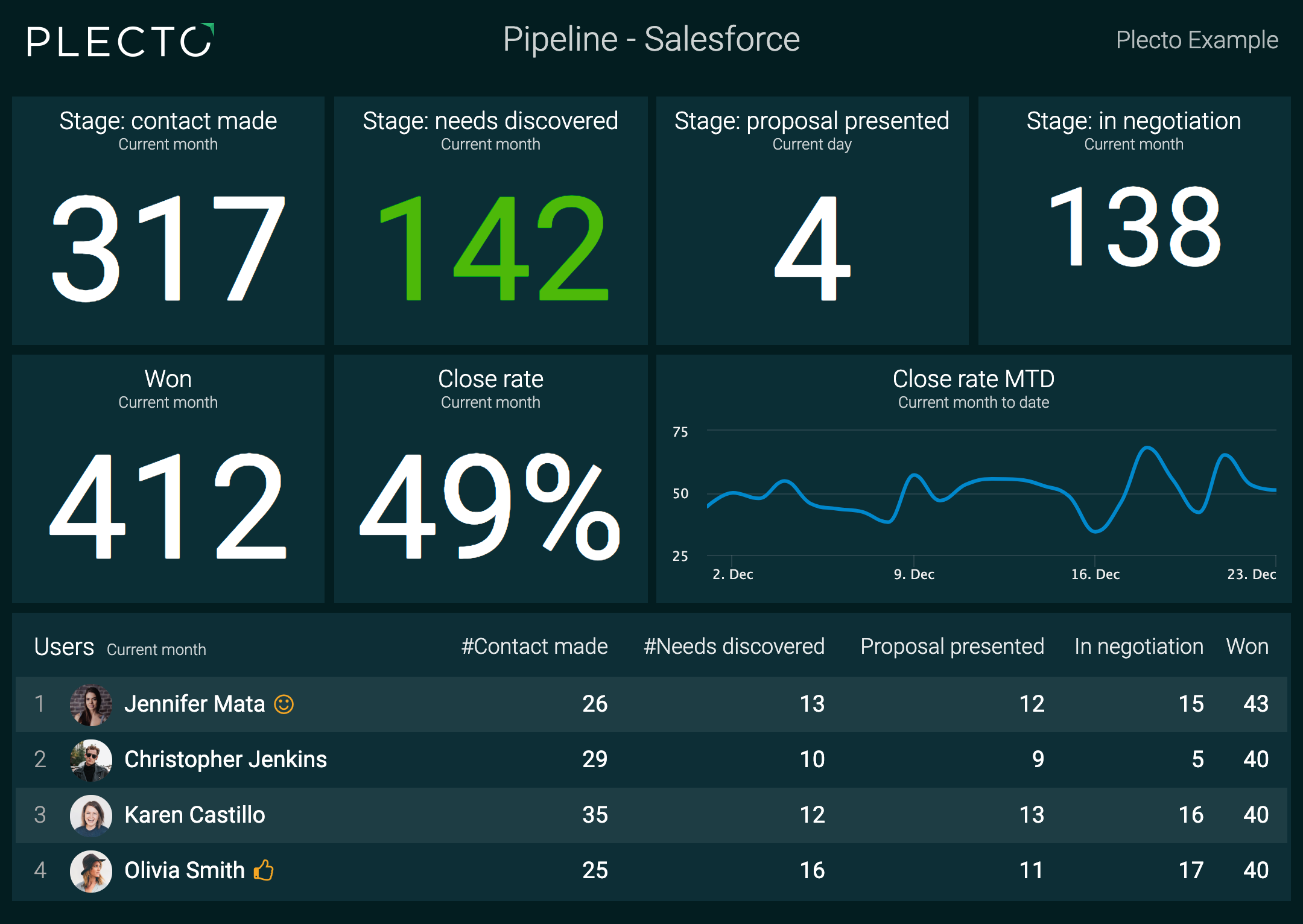Select the Karen Castillo table row name

195,815
